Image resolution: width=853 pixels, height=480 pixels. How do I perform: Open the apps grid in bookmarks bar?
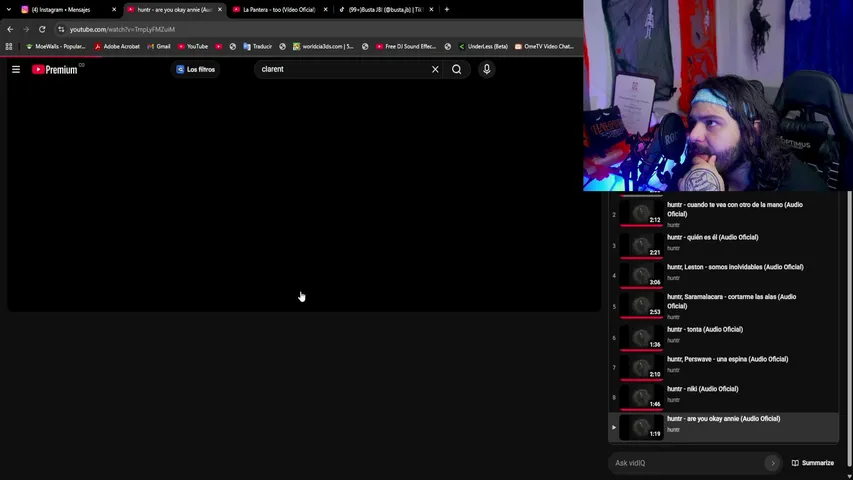click(x=9, y=47)
